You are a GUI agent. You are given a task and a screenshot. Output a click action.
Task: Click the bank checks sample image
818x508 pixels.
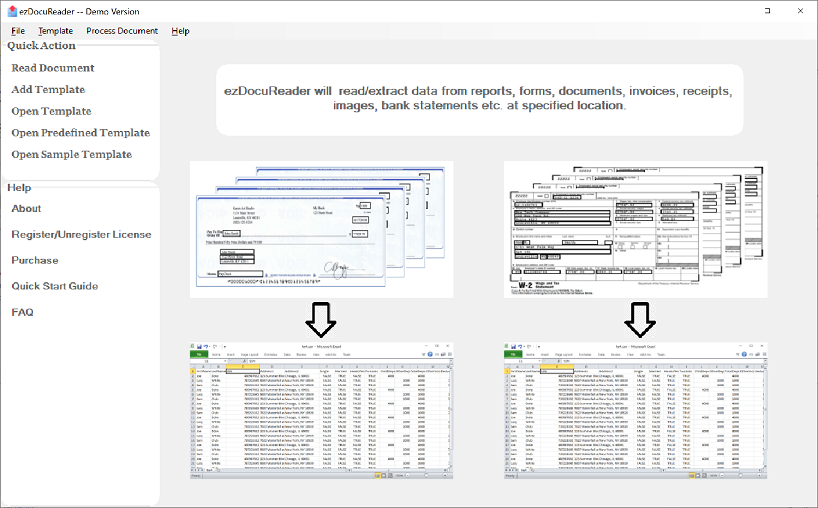(321, 229)
